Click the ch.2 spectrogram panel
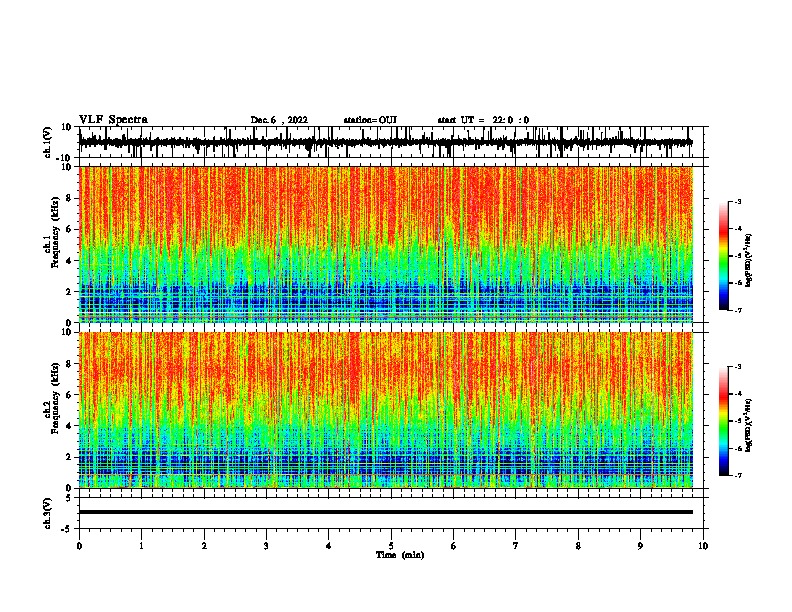Screen dimensions: 792x612 click(x=386, y=410)
